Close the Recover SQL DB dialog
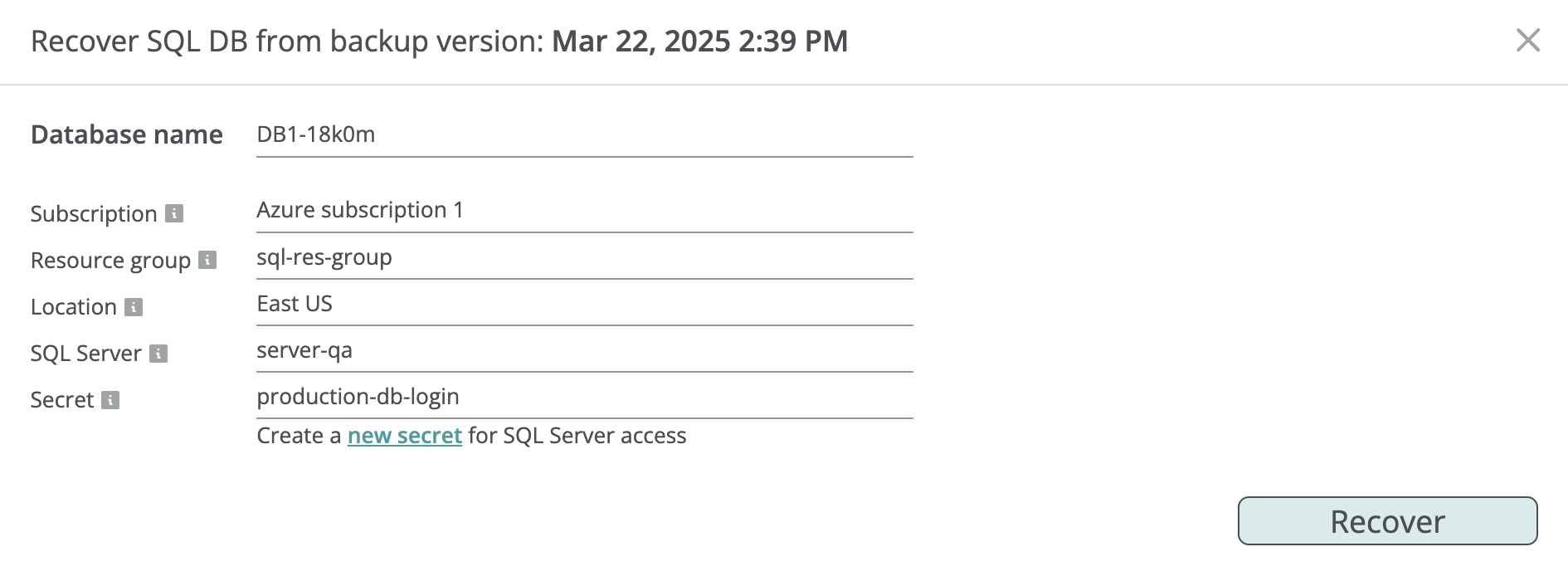 pos(1527,40)
